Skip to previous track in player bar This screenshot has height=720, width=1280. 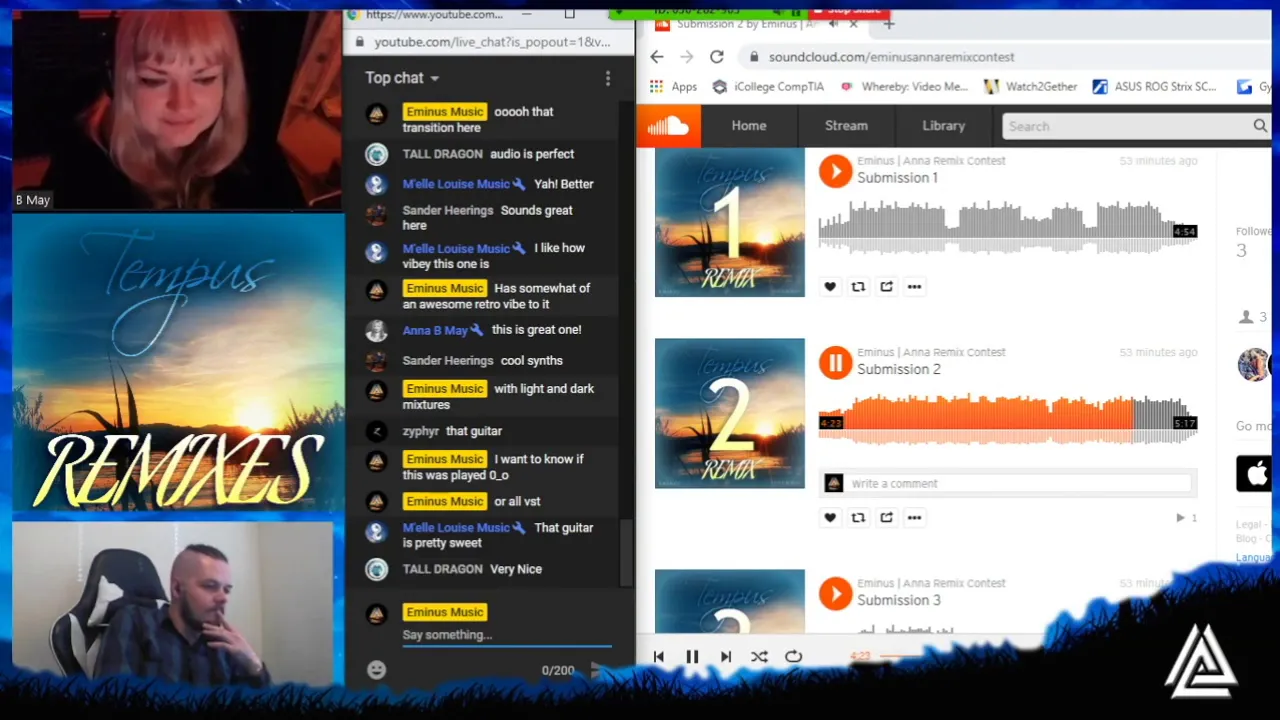pos(658,657)
